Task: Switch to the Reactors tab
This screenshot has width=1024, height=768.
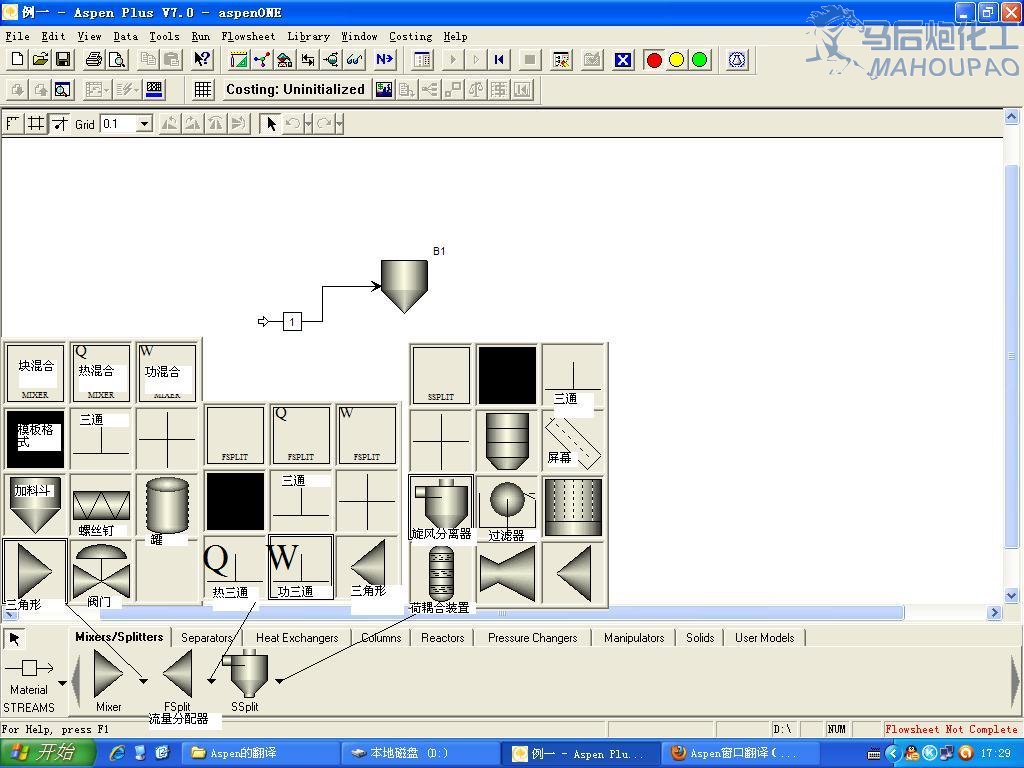Action: click(443, 638)
